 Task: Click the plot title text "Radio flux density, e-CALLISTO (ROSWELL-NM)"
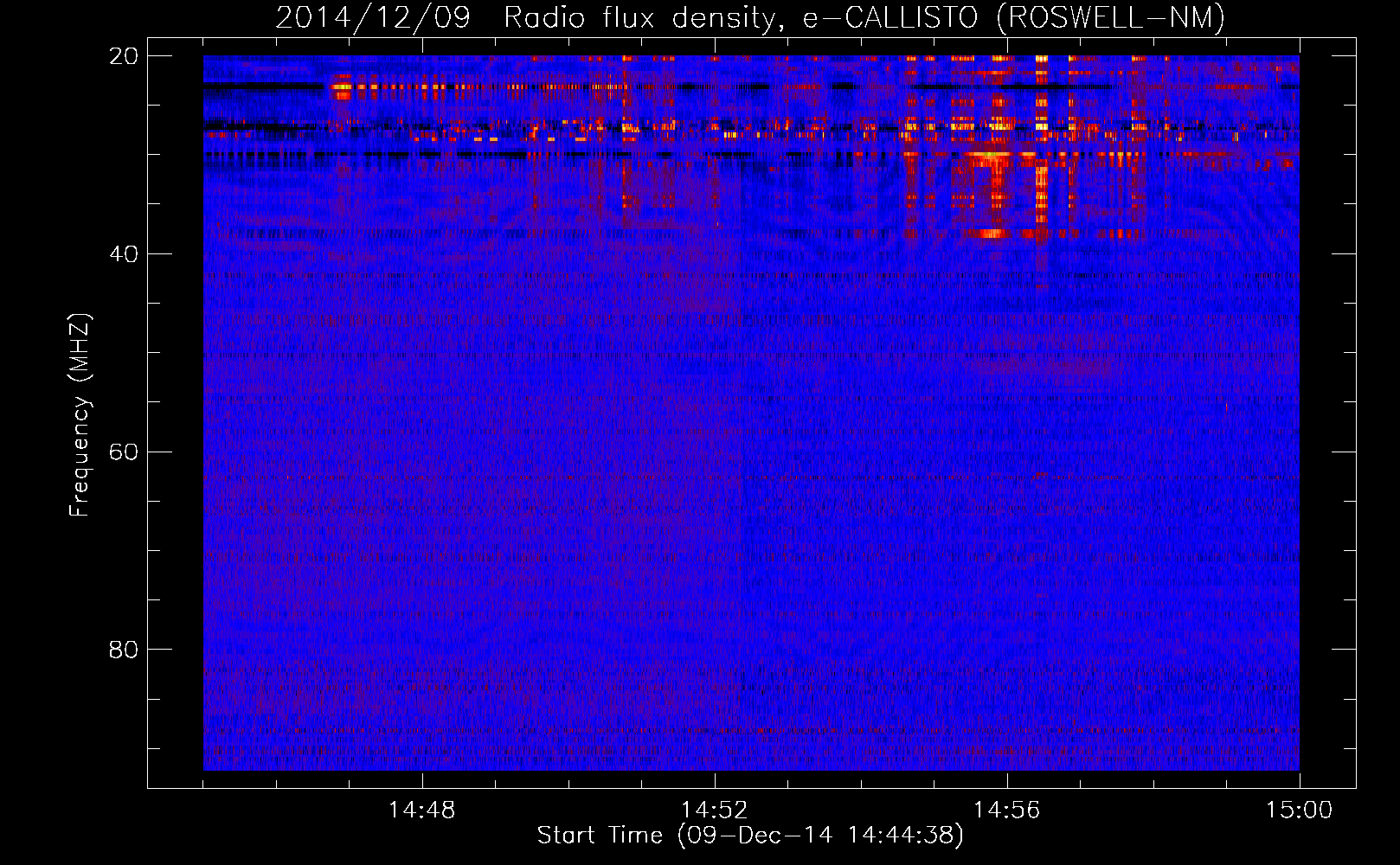[864, 18]
